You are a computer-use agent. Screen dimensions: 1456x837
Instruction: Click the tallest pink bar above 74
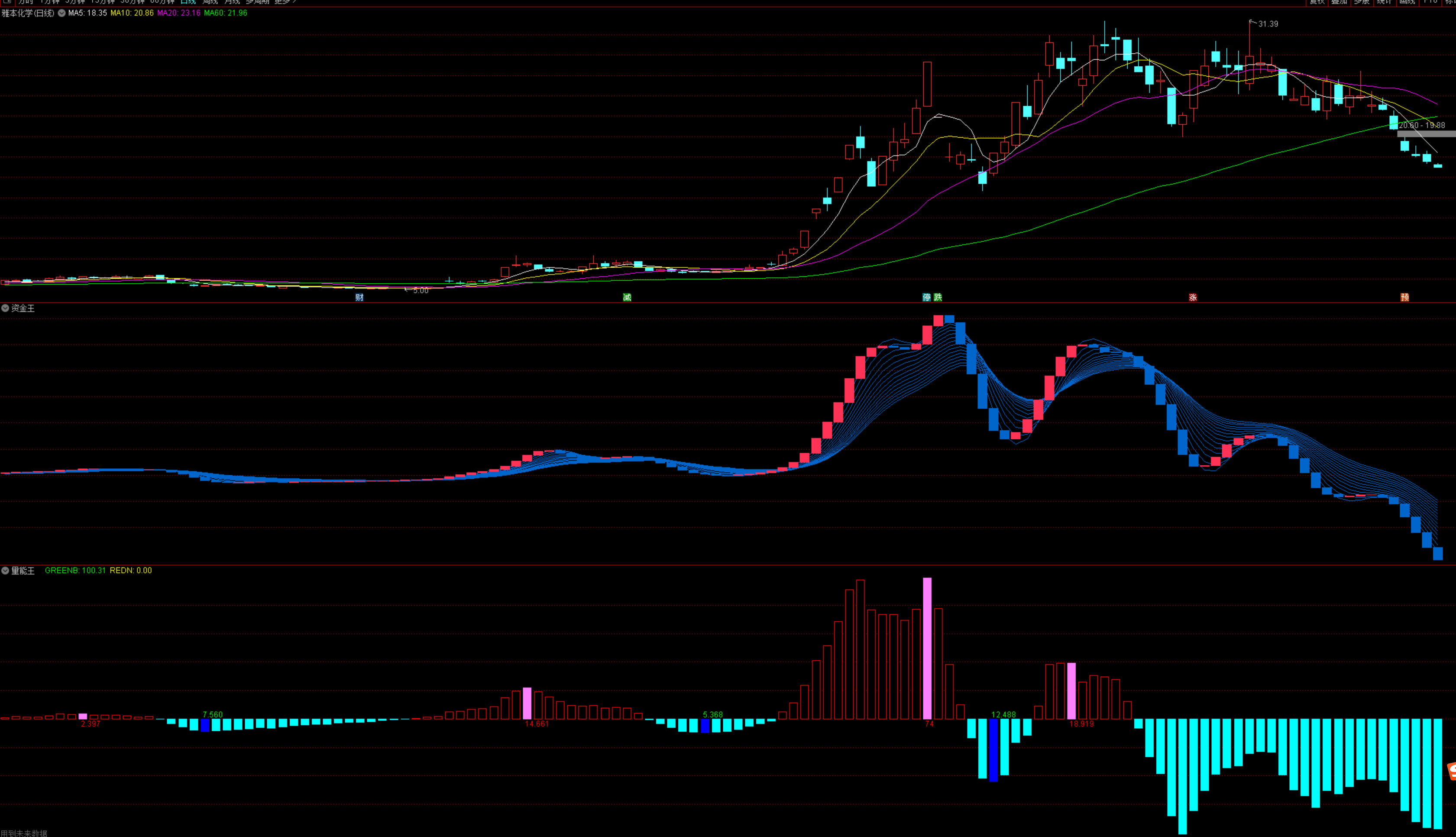coord(927,649)
